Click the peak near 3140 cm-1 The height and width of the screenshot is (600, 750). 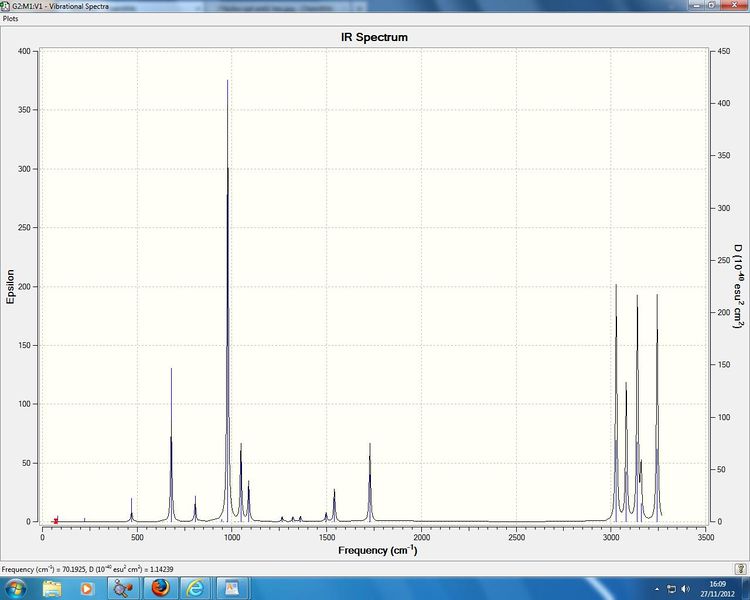click(x=637, y=407)
